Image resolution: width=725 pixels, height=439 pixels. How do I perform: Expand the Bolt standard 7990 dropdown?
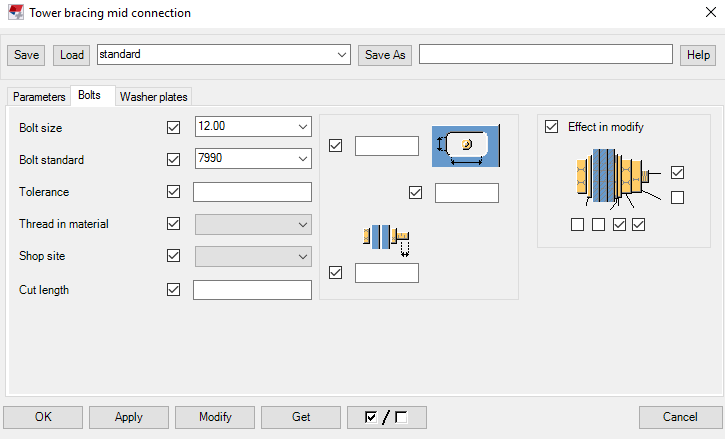pyautogui.click(x=302, y=159)
